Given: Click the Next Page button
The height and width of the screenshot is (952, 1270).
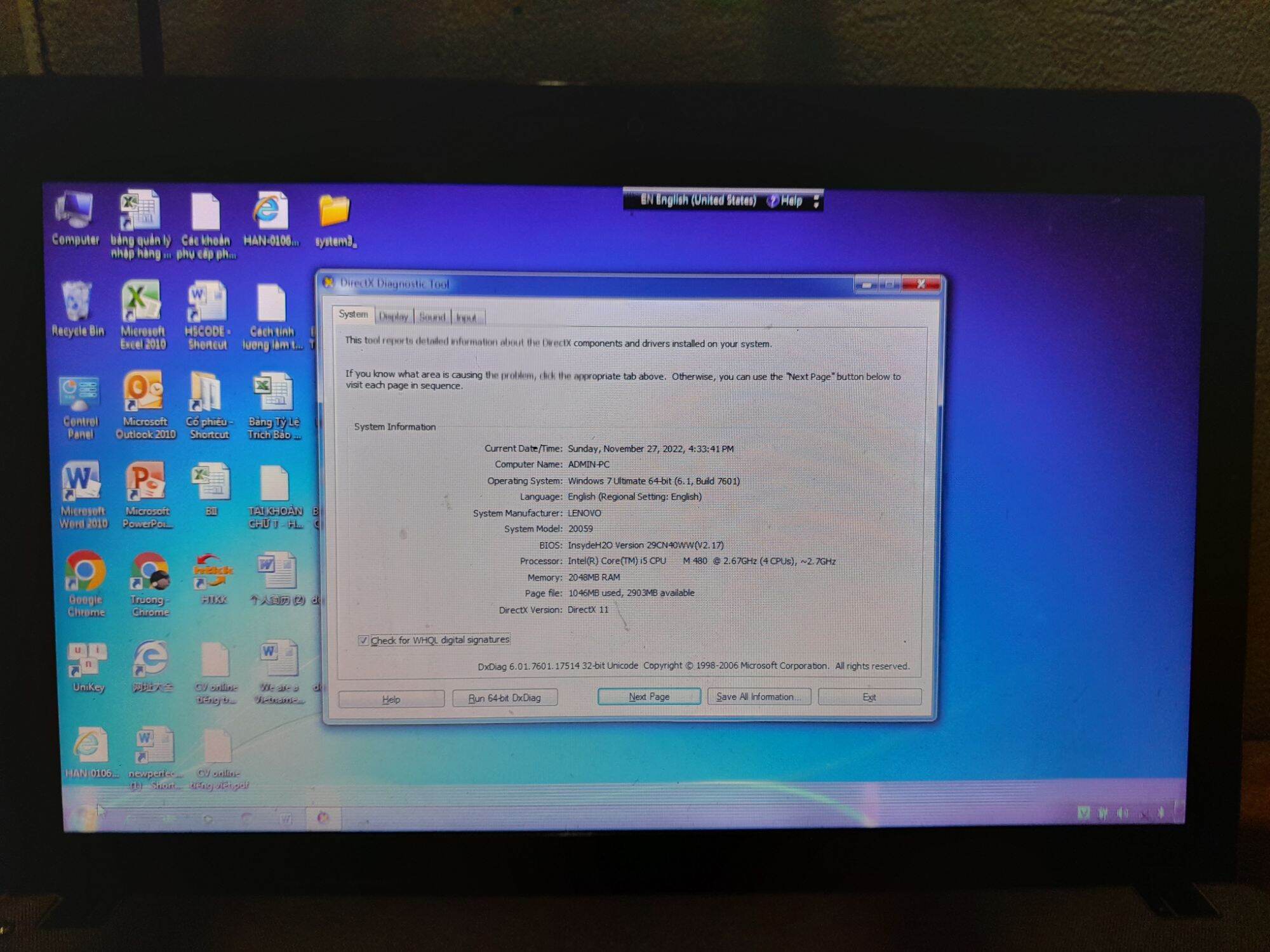Looking at the screenshot, I should coord(649,697).
